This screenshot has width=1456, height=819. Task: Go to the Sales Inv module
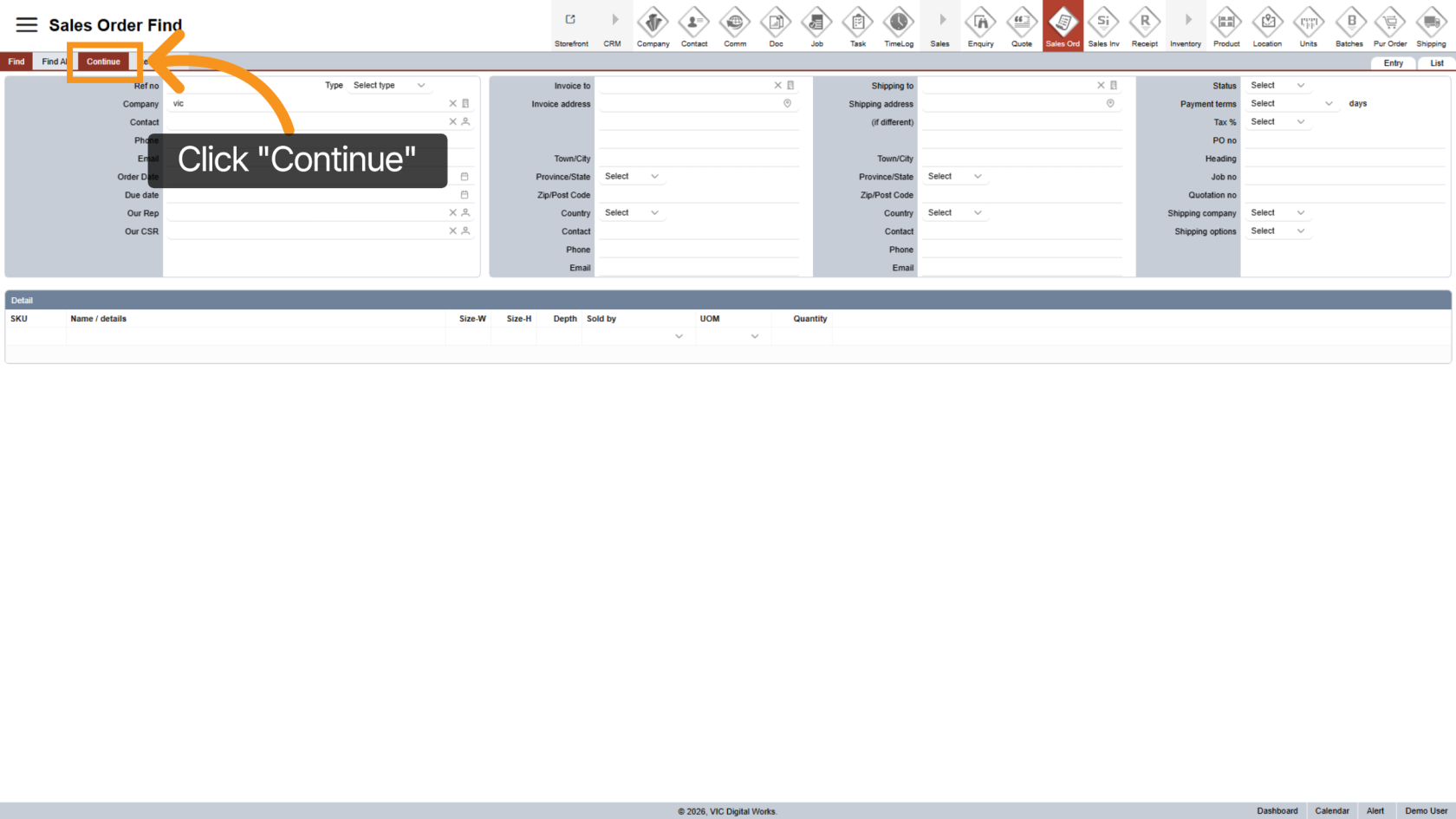[1103, 27]
